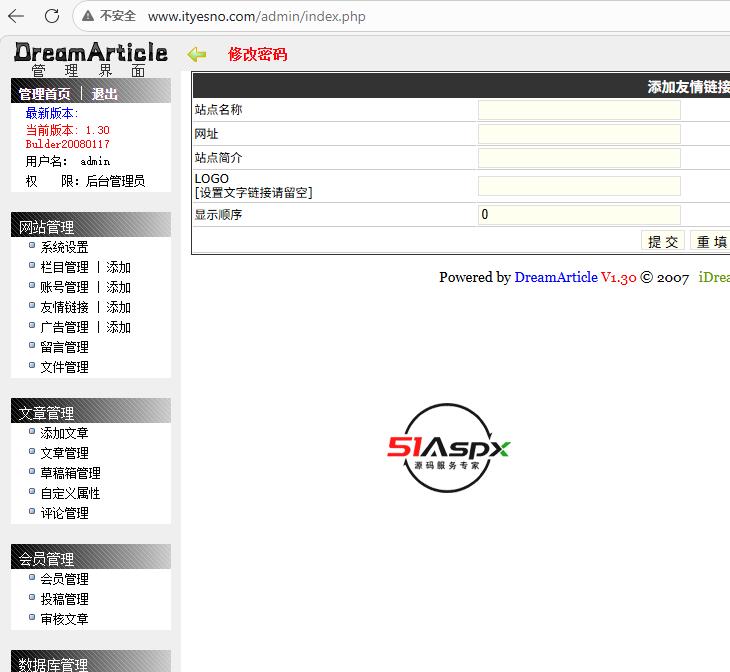Screen dimensions: 730x672
Task: Click the browser back arrow
Action: [x=16, y=16]
